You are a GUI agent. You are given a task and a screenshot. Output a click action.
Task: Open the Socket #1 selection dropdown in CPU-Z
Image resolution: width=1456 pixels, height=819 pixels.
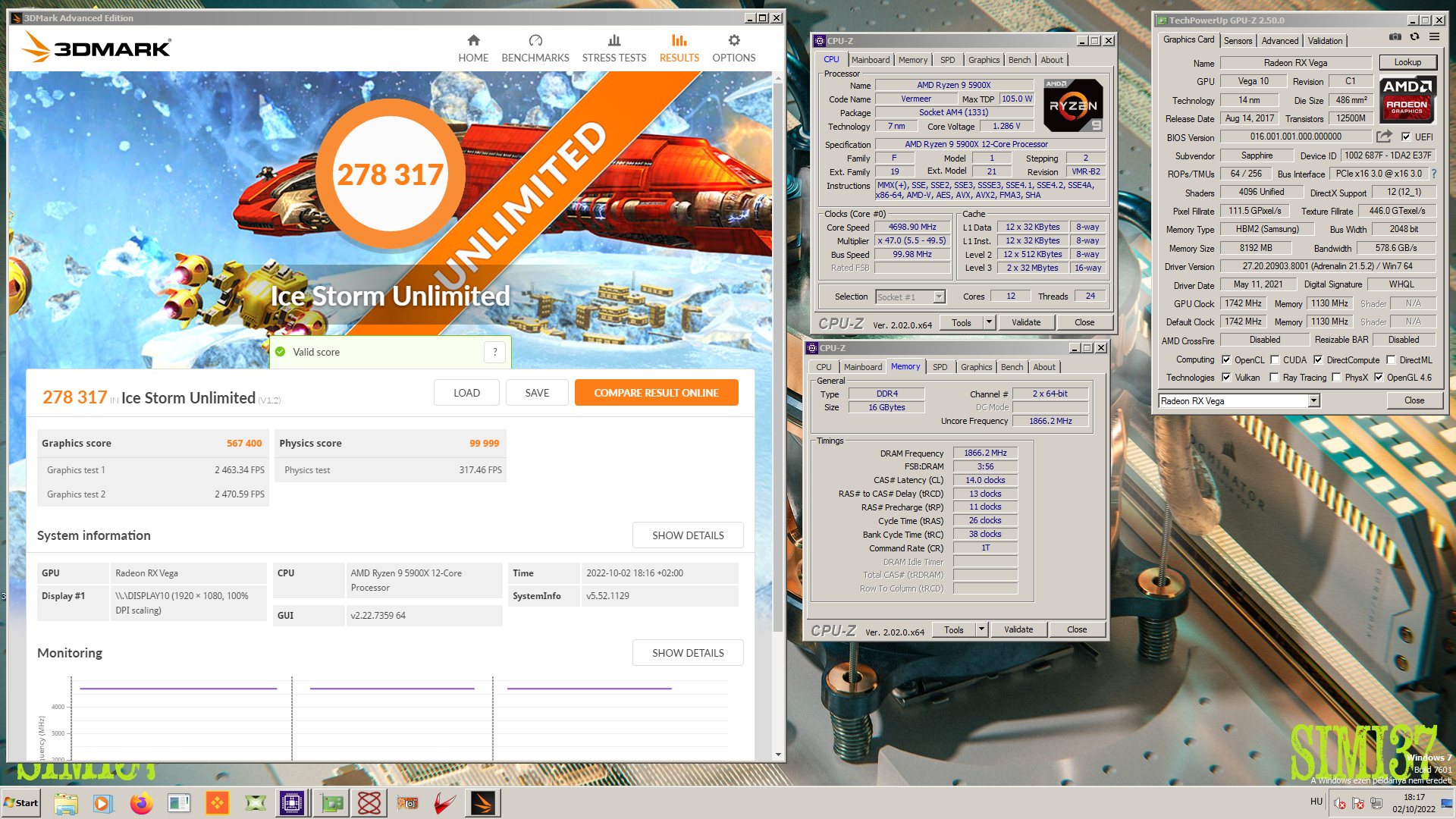coord(939,297)
